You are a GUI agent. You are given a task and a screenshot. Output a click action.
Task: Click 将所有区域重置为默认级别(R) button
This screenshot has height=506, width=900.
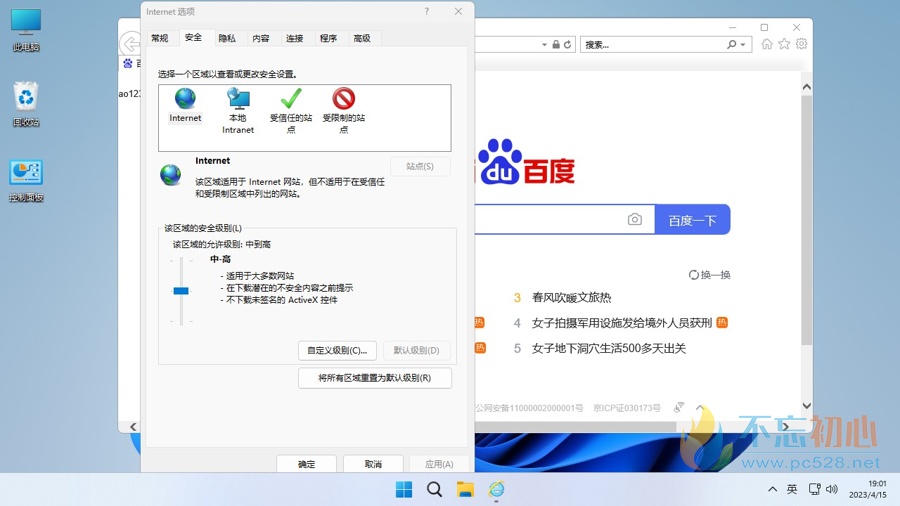[375, 378]
